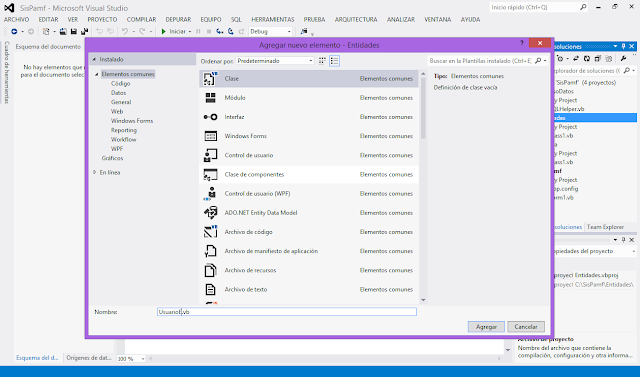Click the Save file toolbar icon
The image size is (640, 377).
74,31
